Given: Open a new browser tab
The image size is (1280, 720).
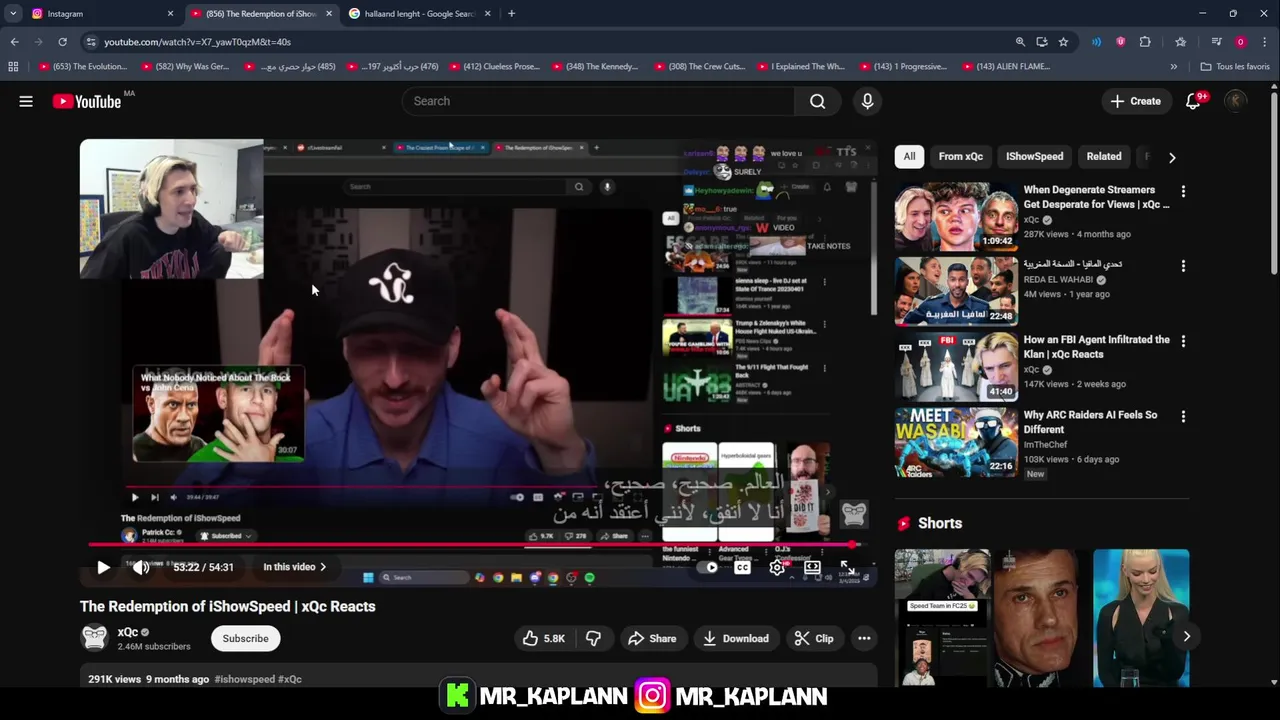Looking at the screenshot, I should [511, 14].
